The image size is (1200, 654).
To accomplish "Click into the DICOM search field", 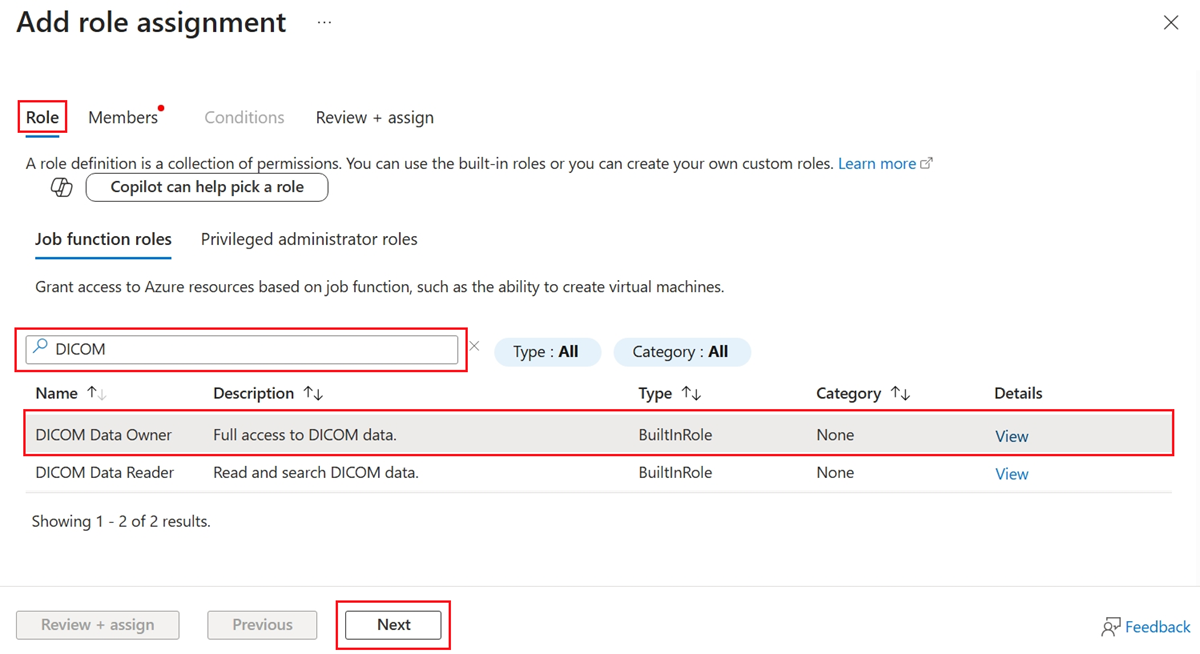I will (242, 349).
